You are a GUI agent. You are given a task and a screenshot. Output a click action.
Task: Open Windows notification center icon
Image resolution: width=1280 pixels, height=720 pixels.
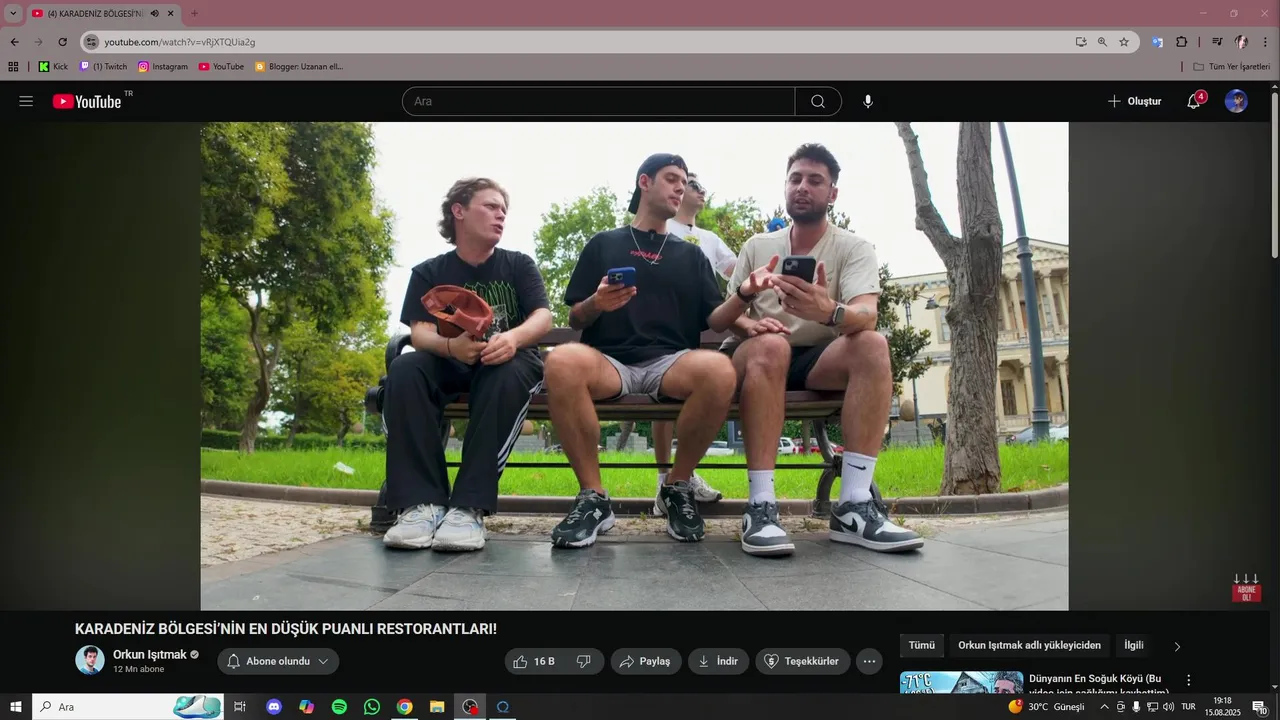coord(1260,707)
